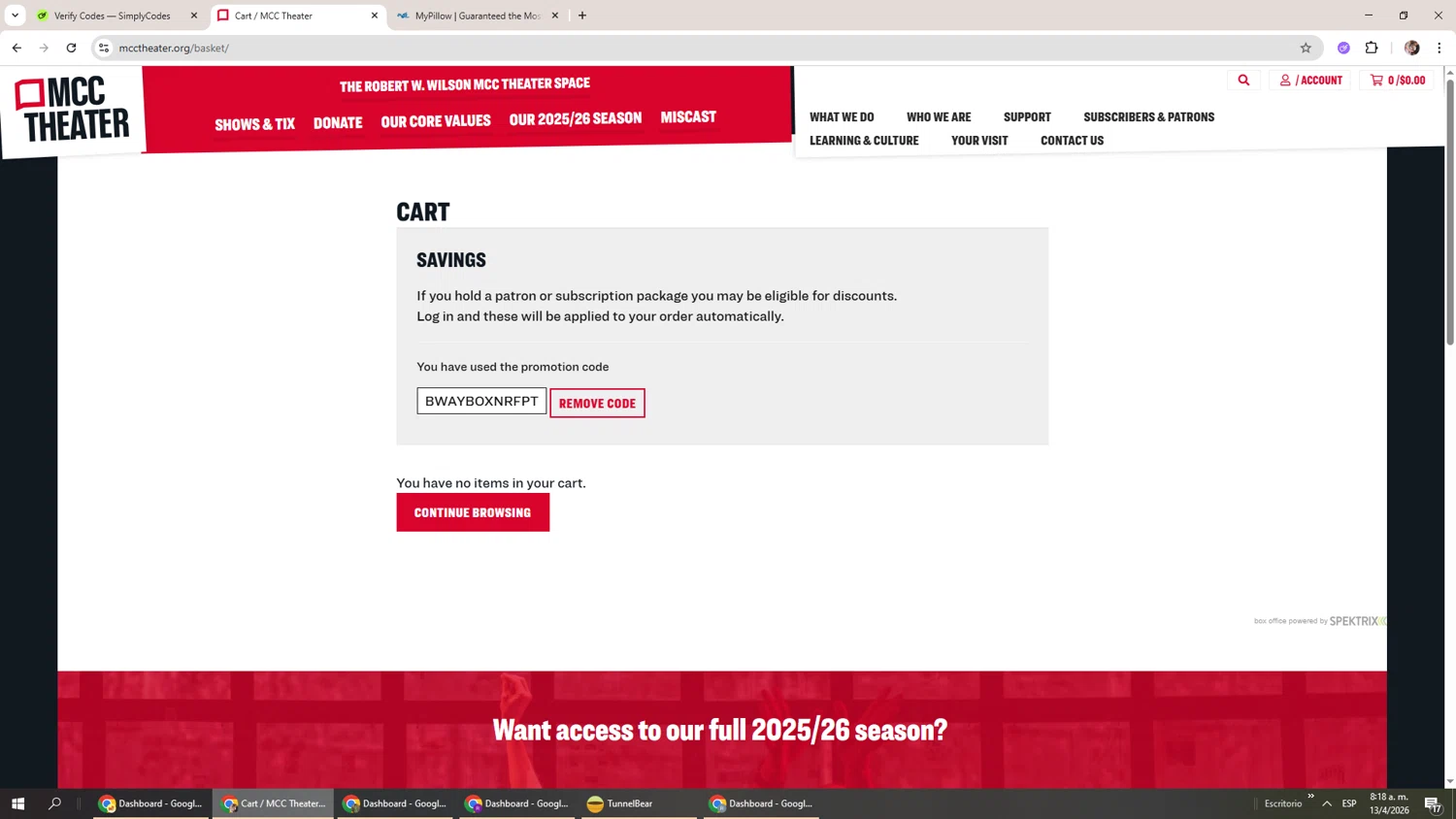Image resolution: width=1456 pixels, height=819 pixels.
Task: Open the Miscast menu item
Action: 688,116
